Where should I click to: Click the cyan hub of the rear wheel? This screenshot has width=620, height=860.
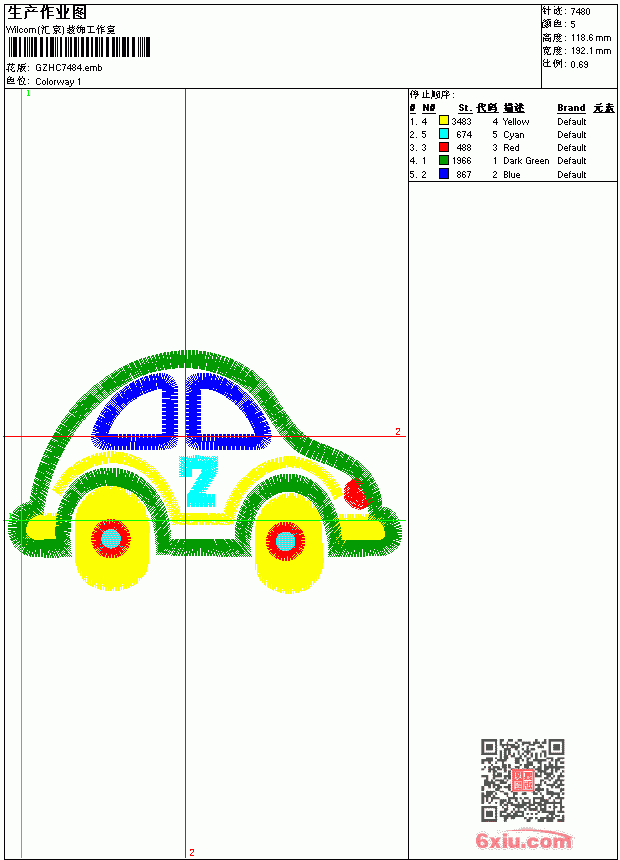(110, 539)
